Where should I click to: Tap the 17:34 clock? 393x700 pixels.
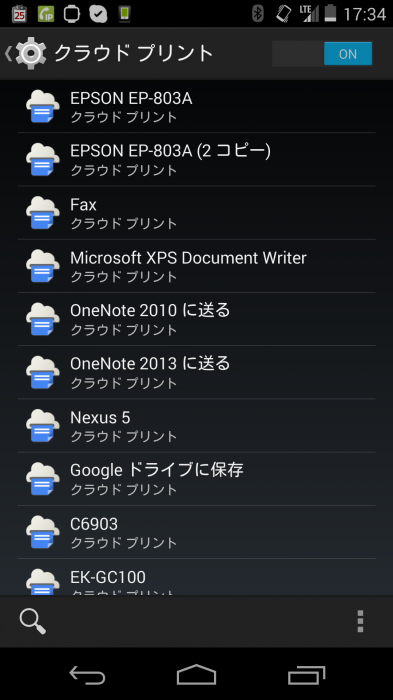click(x=364, y=14)
